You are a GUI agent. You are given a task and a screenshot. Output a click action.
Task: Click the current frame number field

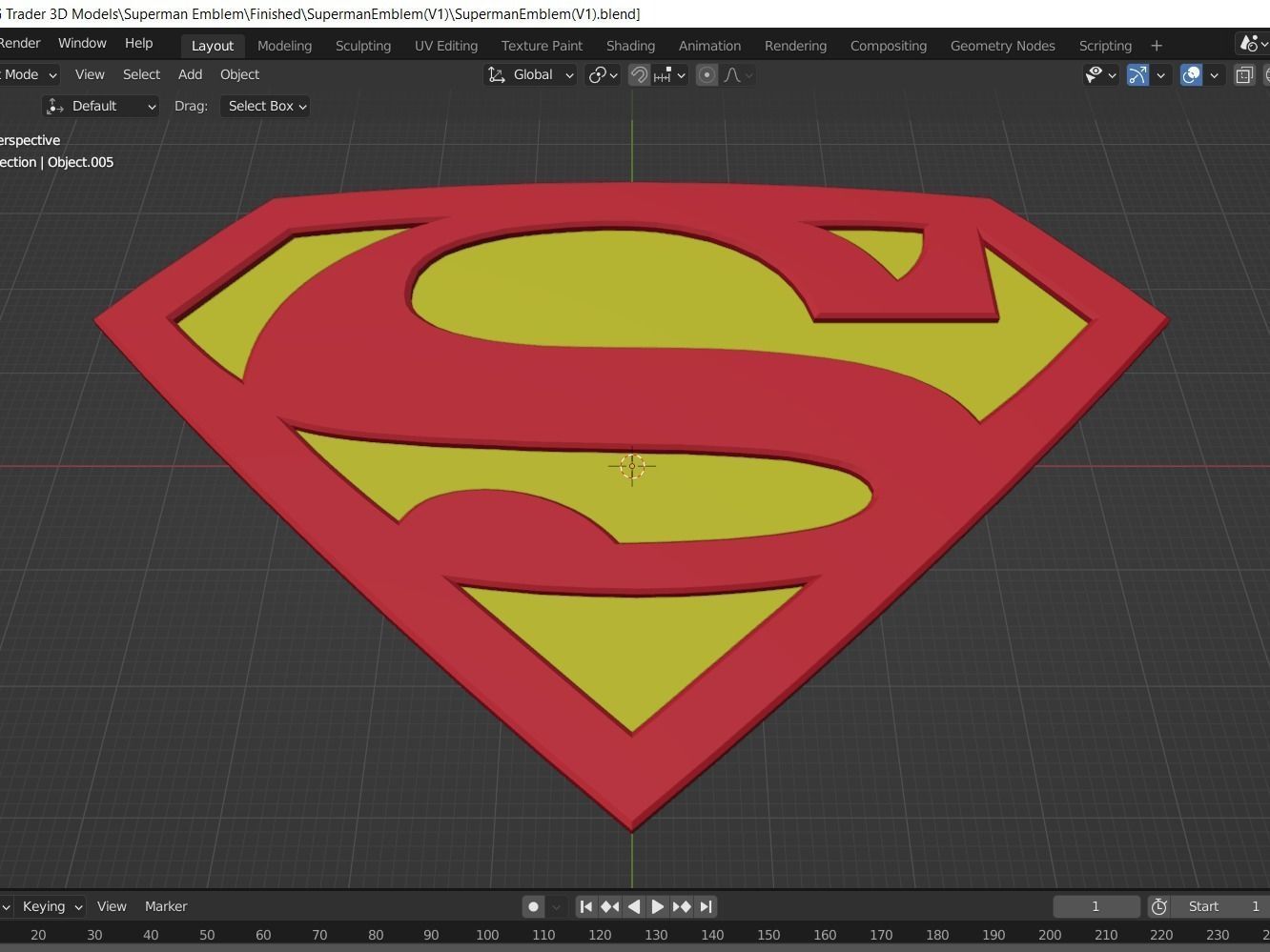(x=1096, y=906)
